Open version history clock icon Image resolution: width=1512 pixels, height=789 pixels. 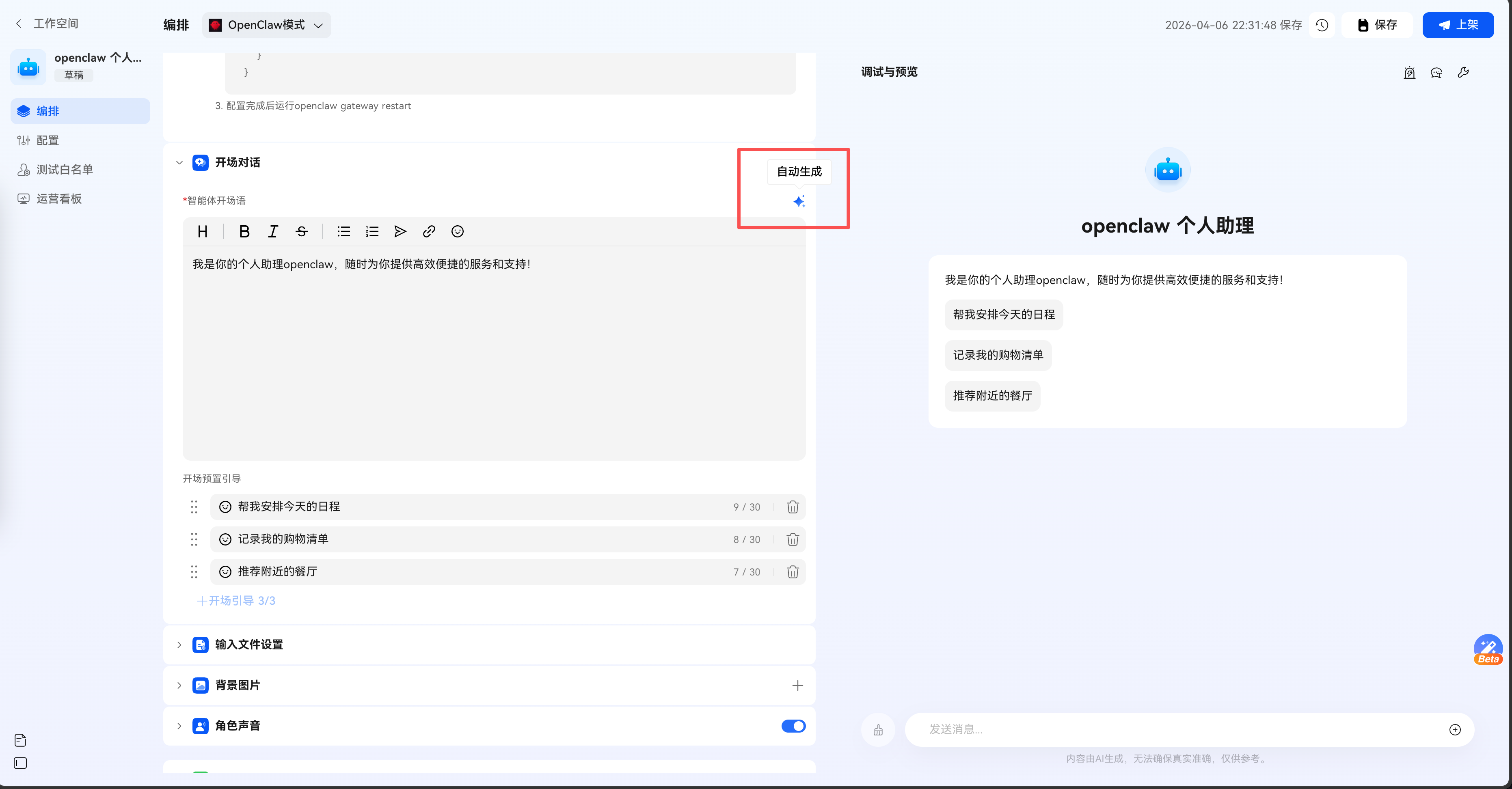click(x=1322, y=25)
